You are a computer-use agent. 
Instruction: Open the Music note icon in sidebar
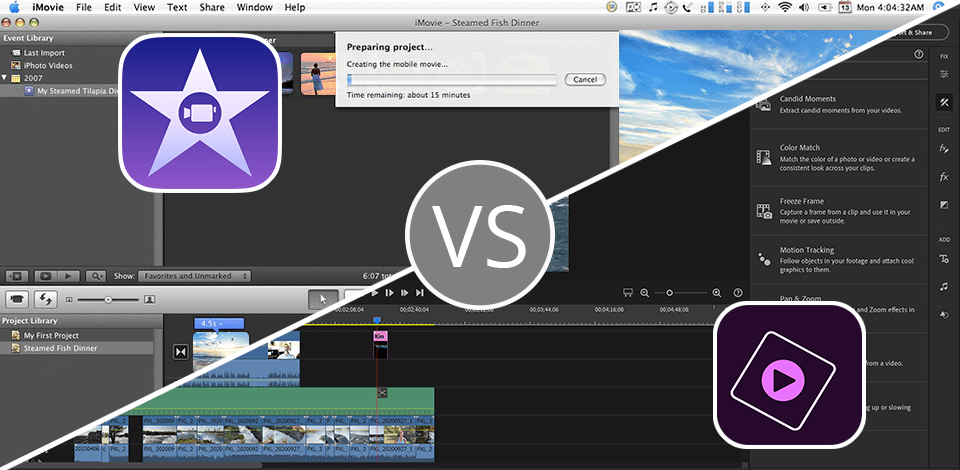944,286
